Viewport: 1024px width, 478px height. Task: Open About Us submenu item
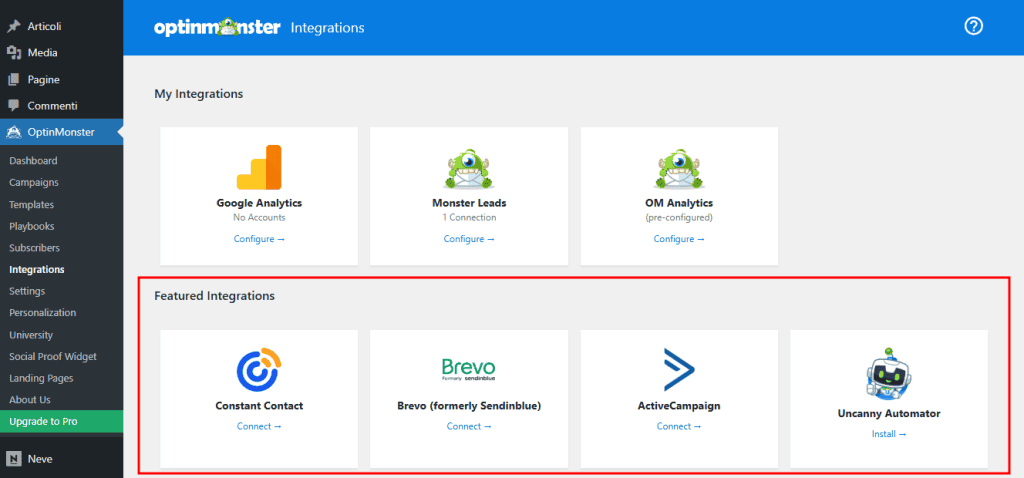pos(29,400)
